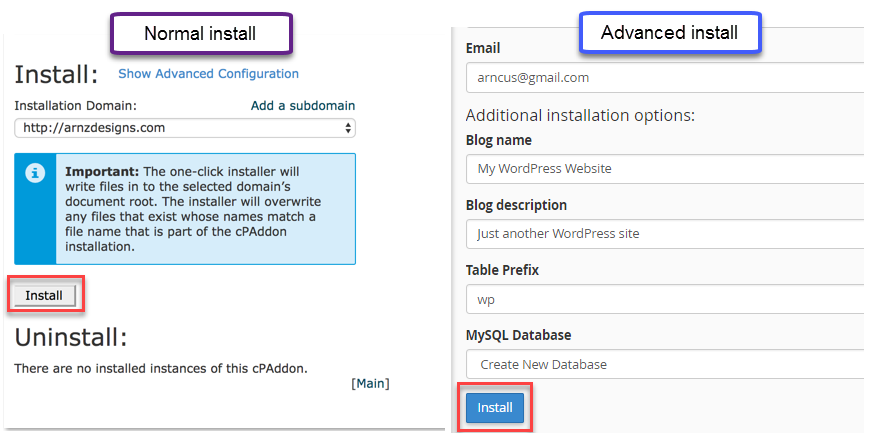This screenshot has height=433, width=895.
Task: Open the Show Advanced Configuration link
Action: coord(208,73)
